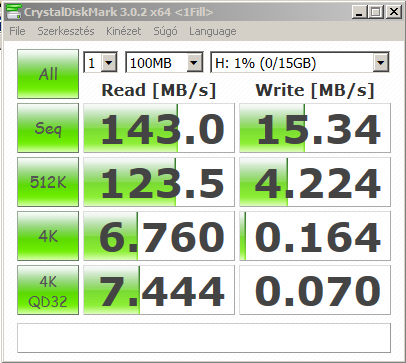
Task: Click the 4K QD32 write result 0.070
Action: 315,290
